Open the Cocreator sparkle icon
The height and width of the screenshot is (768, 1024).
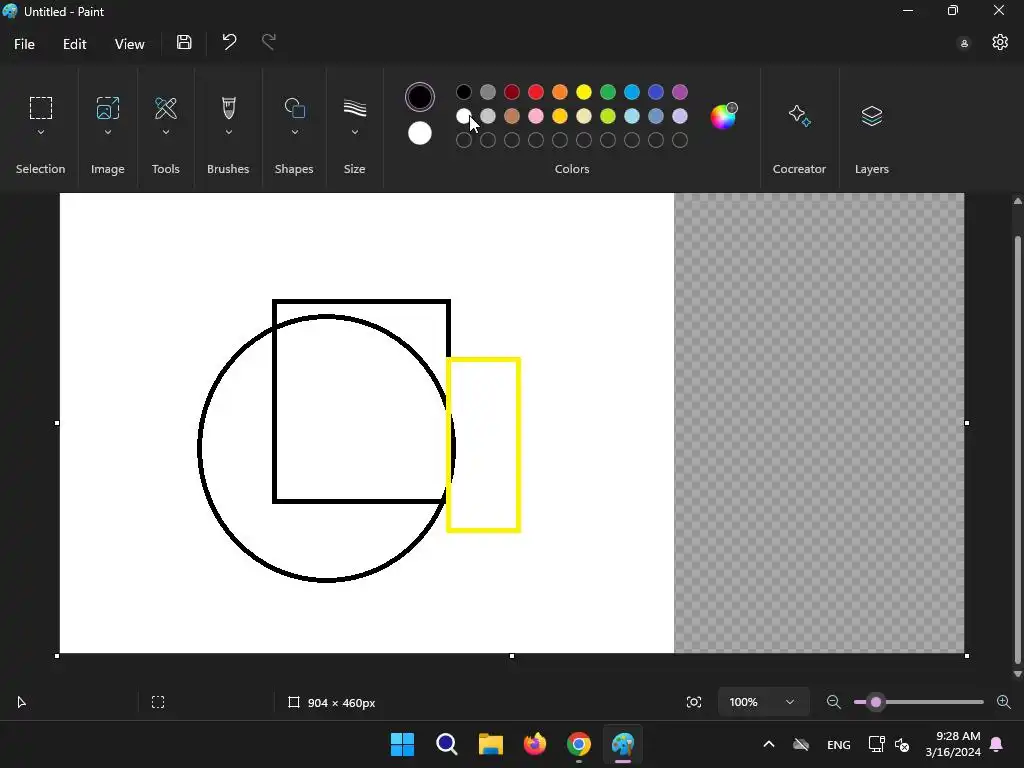click(x=799, y=116)
